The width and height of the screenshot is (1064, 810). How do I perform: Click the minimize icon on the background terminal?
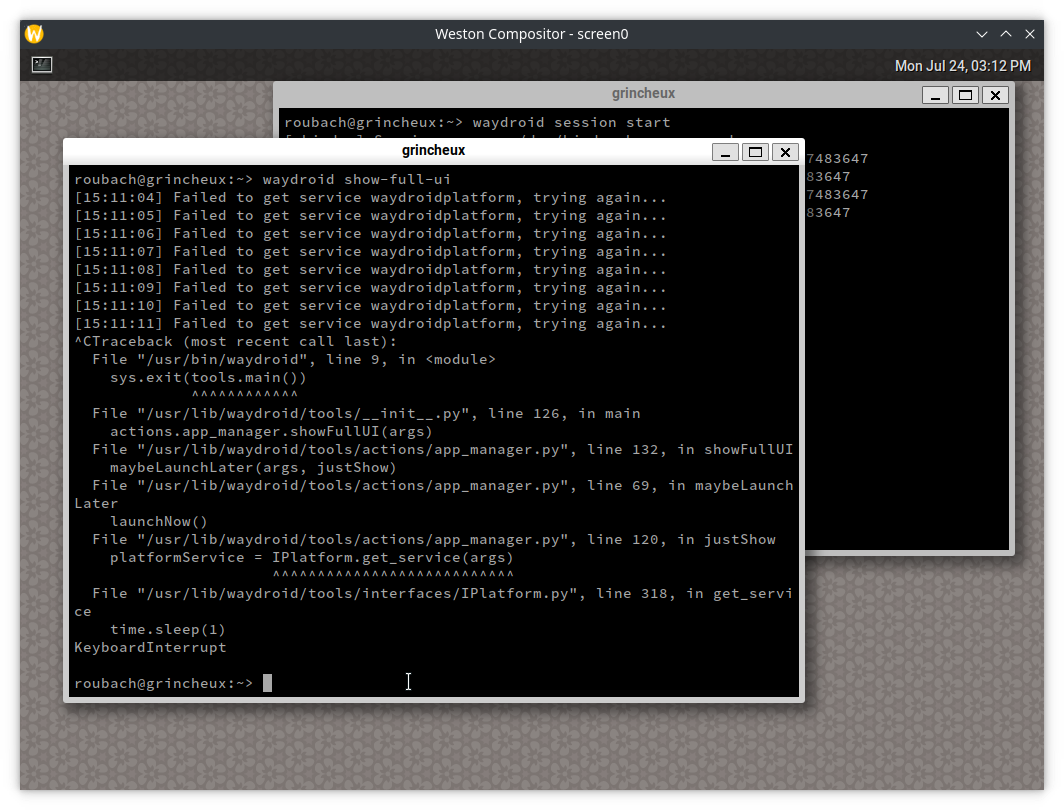coord(936,94)
